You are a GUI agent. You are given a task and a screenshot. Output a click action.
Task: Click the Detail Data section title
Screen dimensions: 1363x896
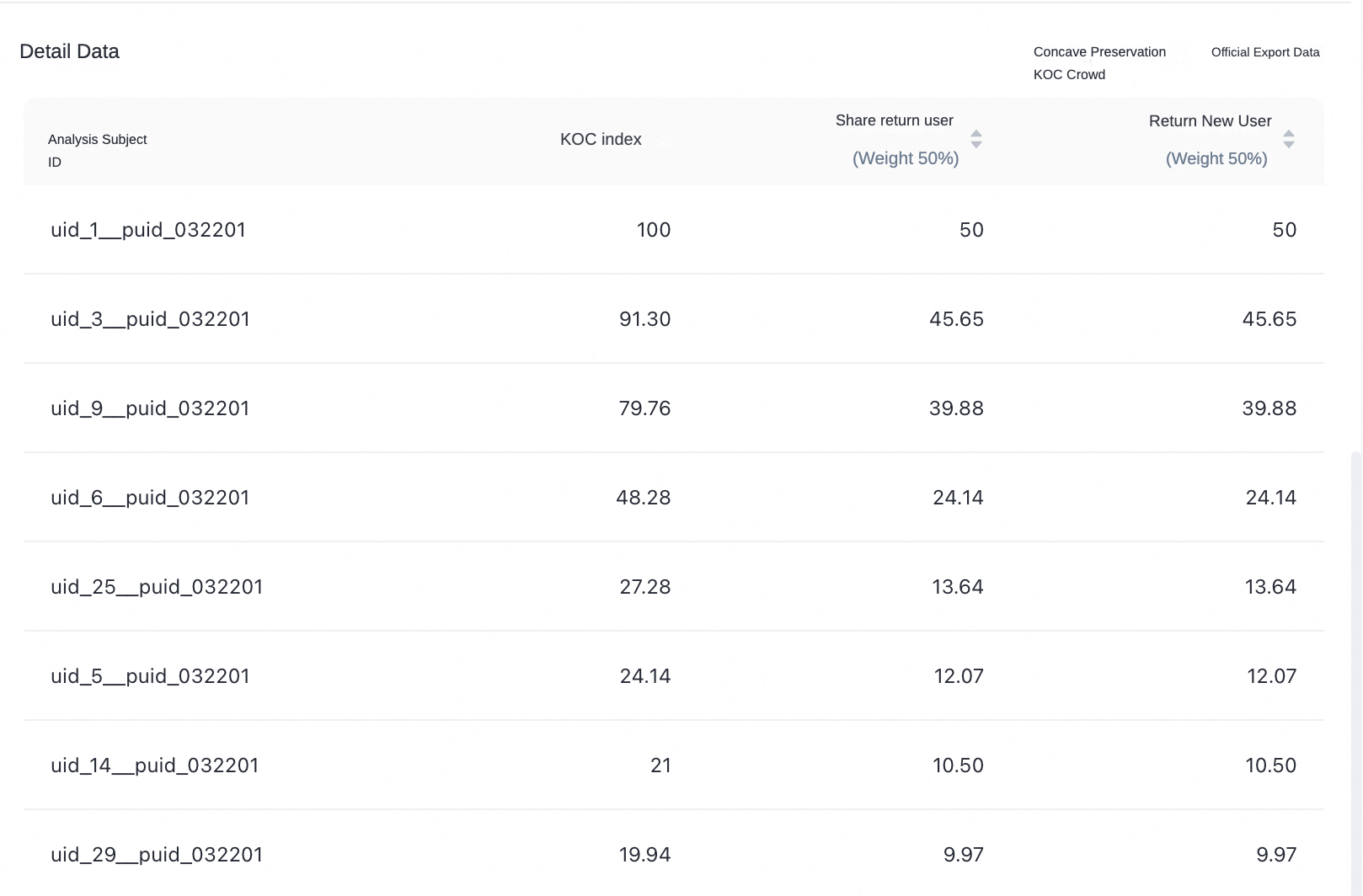point(69,51)
